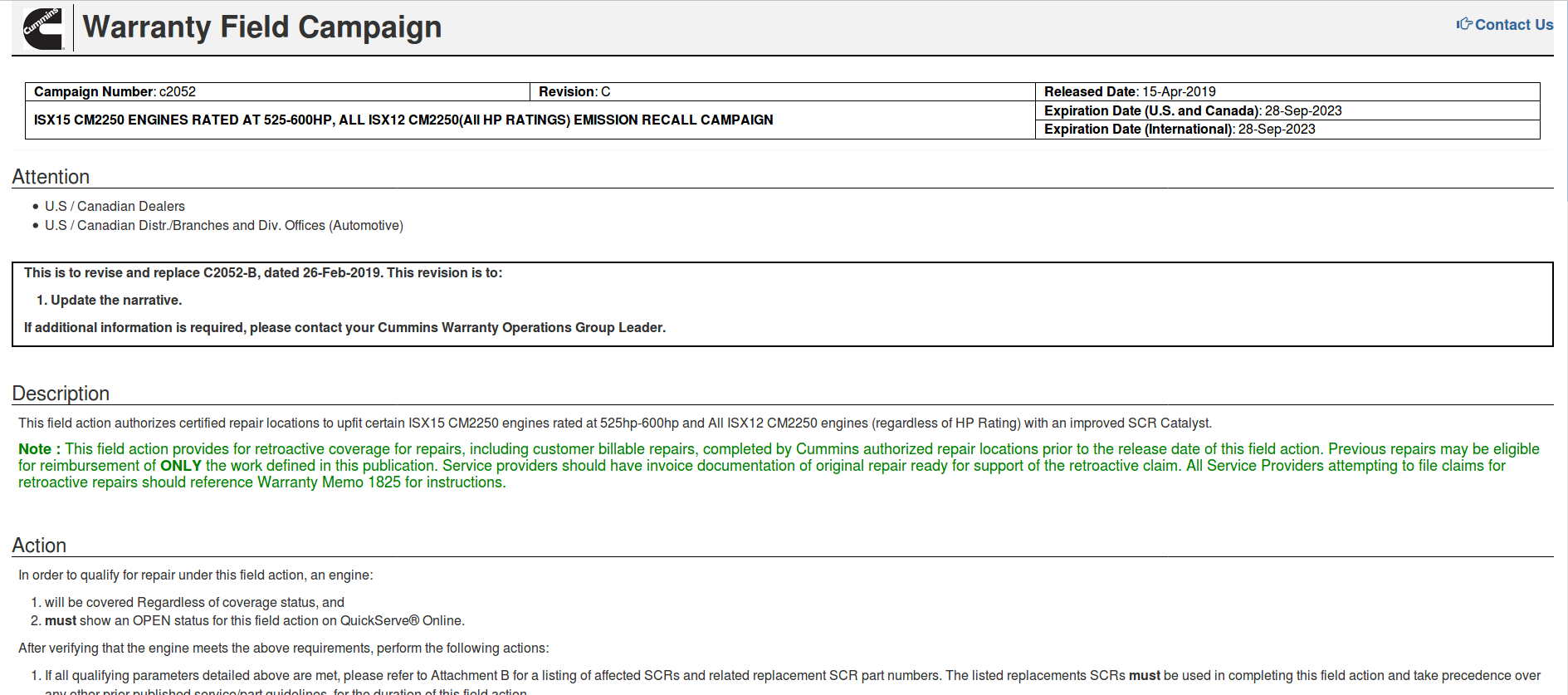Screen dimensions: 1568x695
Task: Click the Attachment B listing sentence
Action: click(x=793, y=683)
